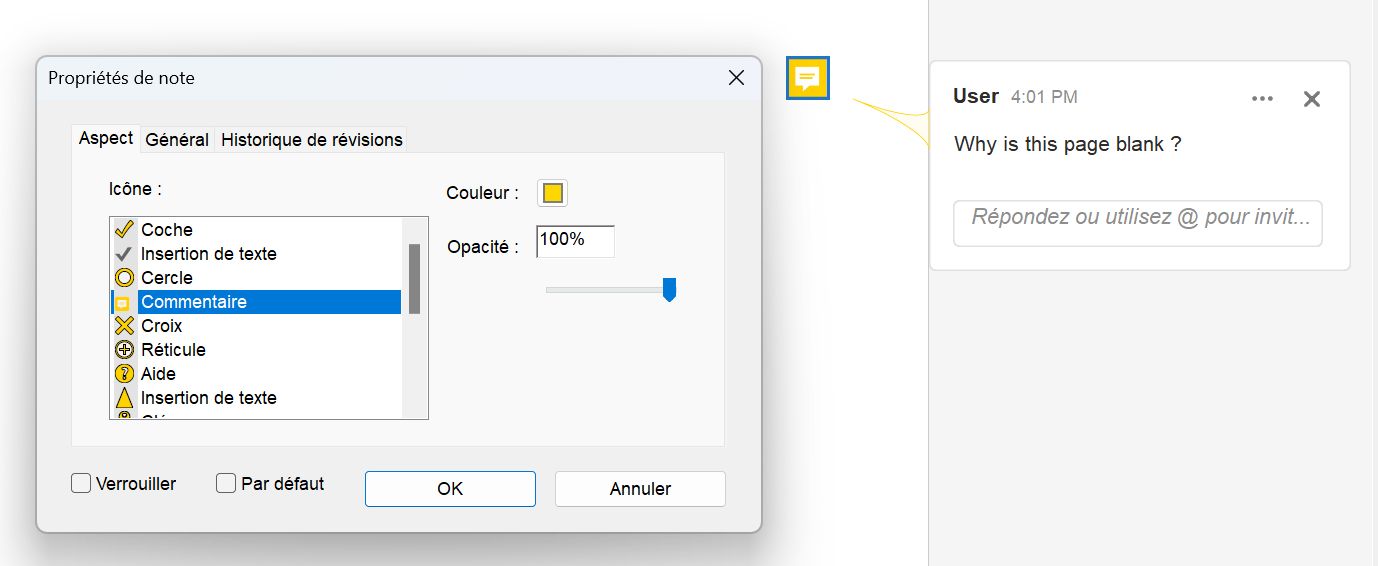Switch to the Général tab
This screenshot has width=1378, height=566.
pos(177,140)
